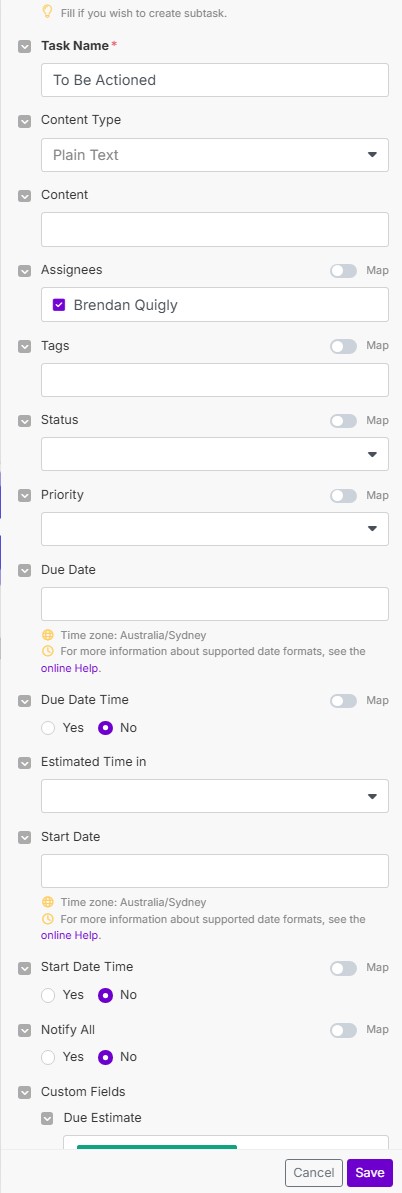The width and height of the screenshot is (402, 1193).
Task: Uncheck the Brendan Quigly assignee checkbox
Action: tap(59, 305)
